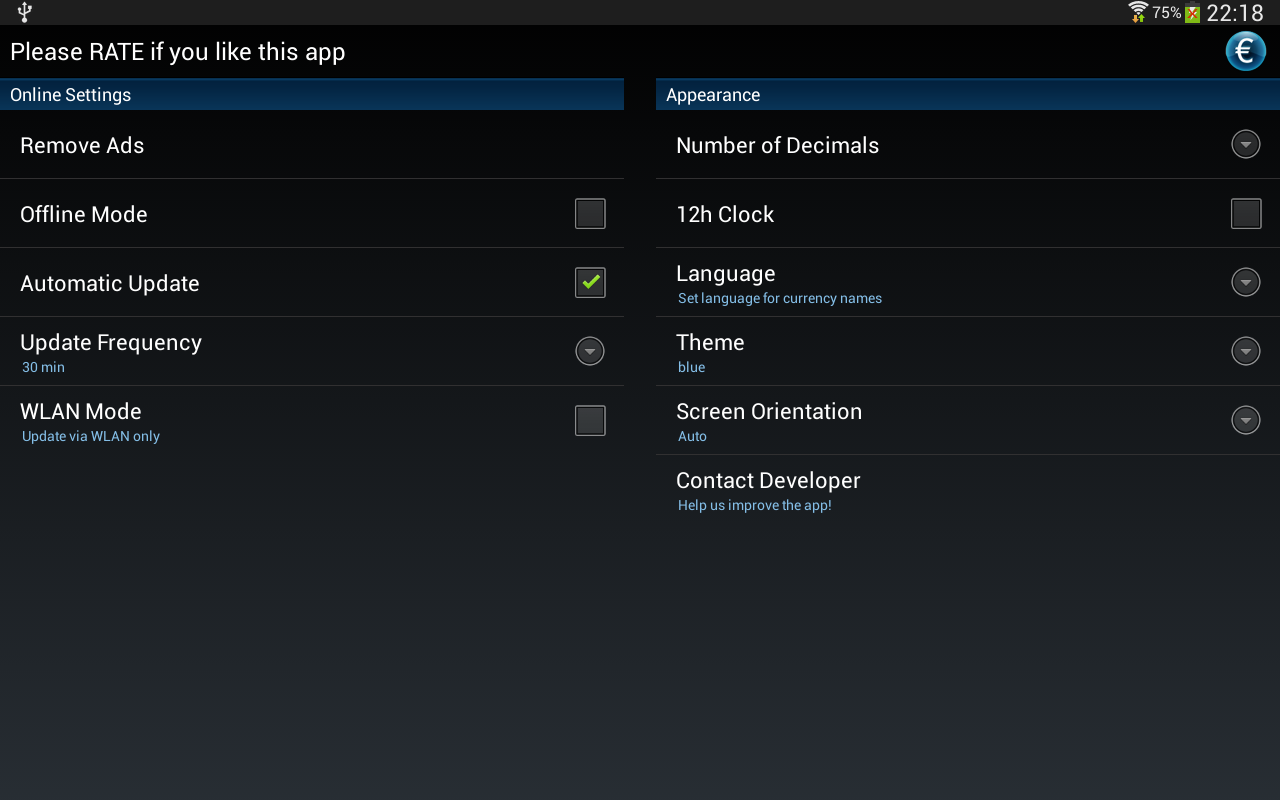This screenshot has width=1280, height=800.
Task: Expand the Number of Decimals dropdown
Action: click(1246, 145)
